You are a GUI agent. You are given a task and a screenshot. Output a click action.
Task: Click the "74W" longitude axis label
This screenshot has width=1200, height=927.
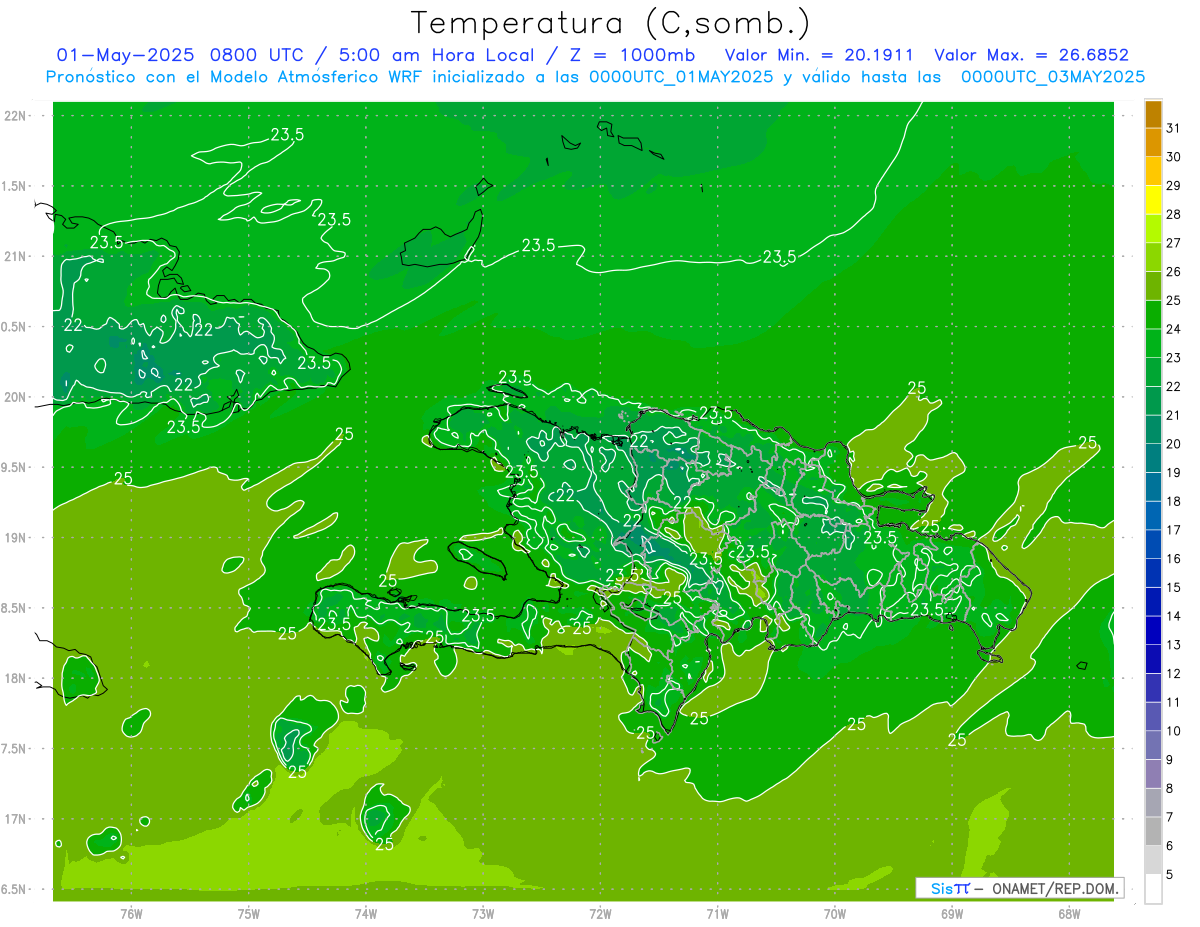[365, 912]
